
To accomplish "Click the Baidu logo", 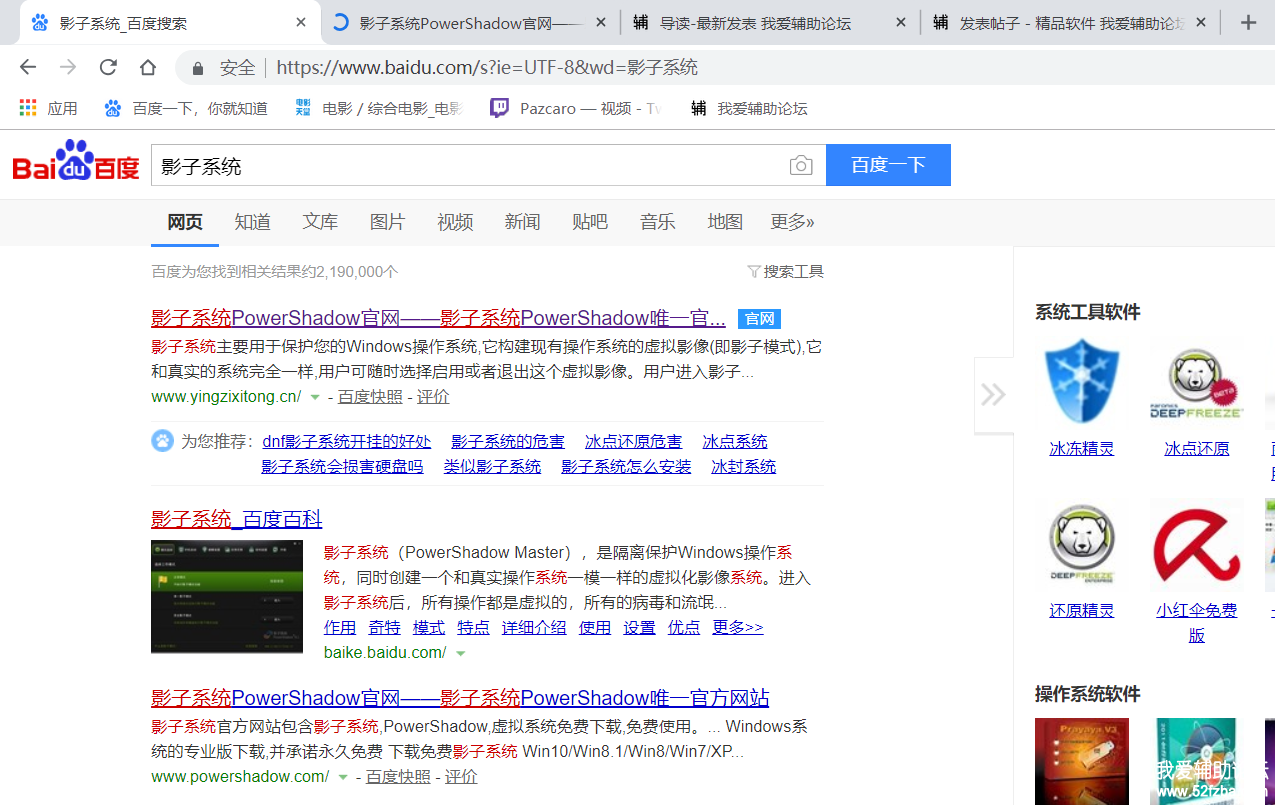I will [76, 162].
